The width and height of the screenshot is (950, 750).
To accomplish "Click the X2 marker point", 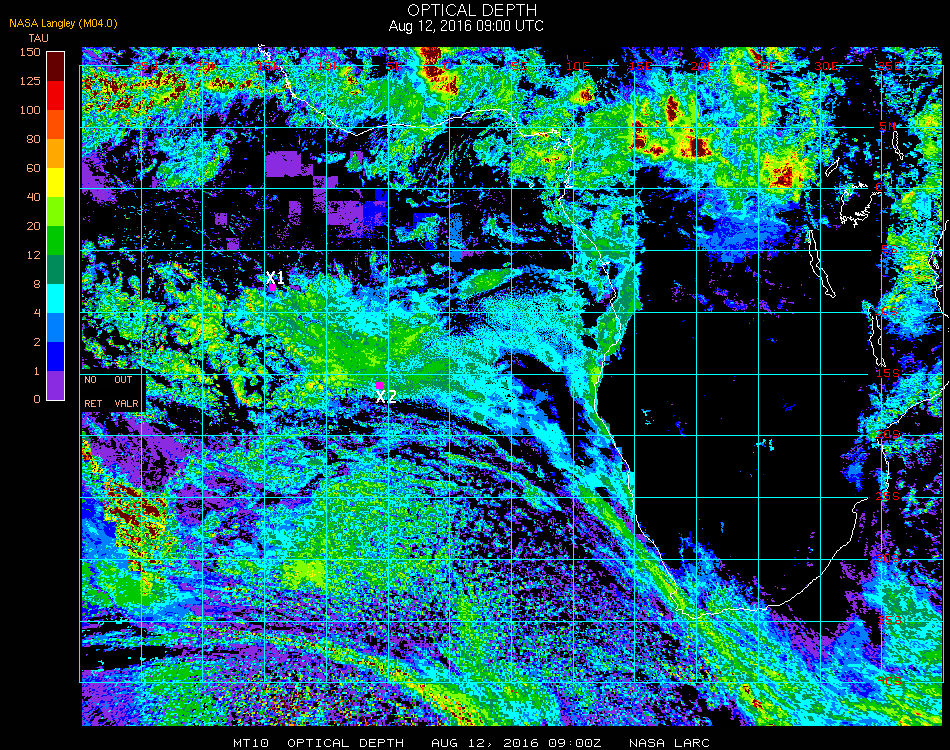I will 379,385.
